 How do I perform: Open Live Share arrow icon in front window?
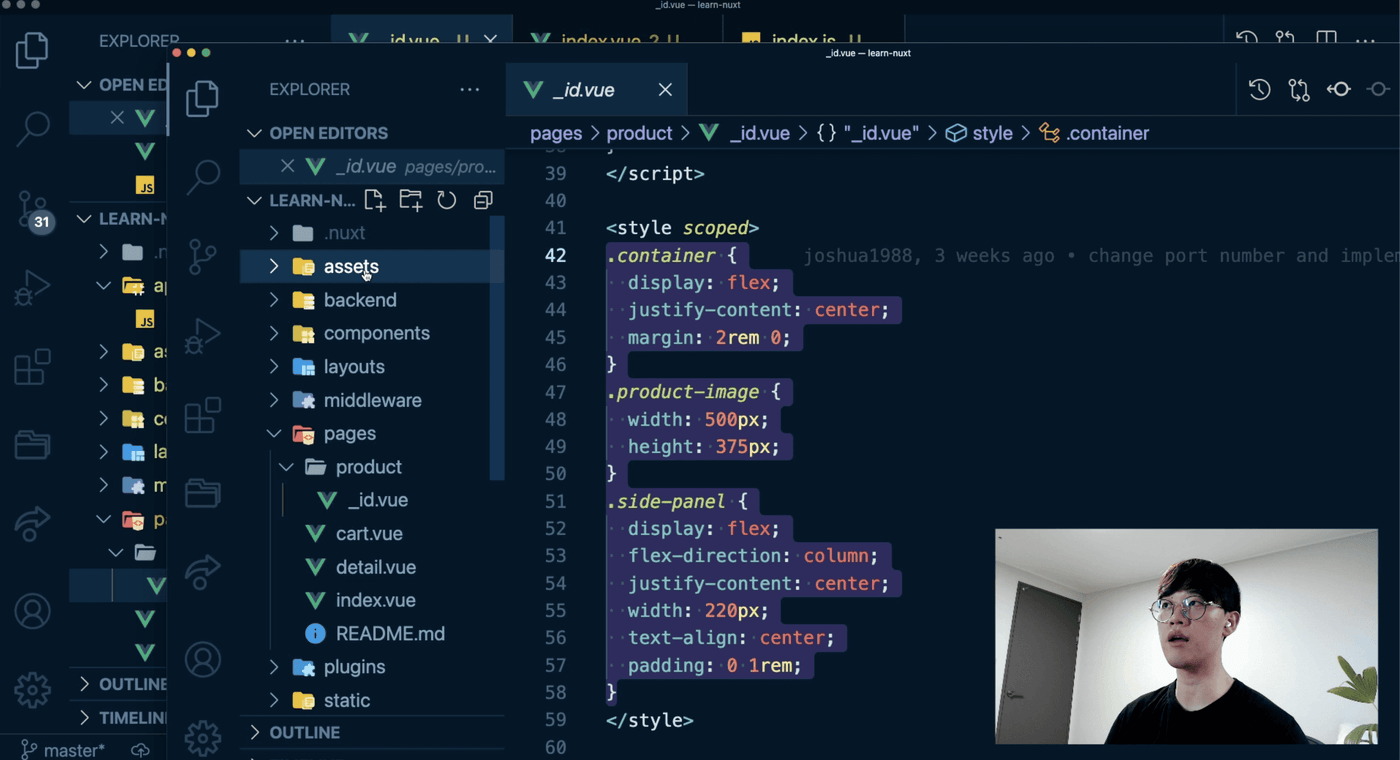point(203,571)
